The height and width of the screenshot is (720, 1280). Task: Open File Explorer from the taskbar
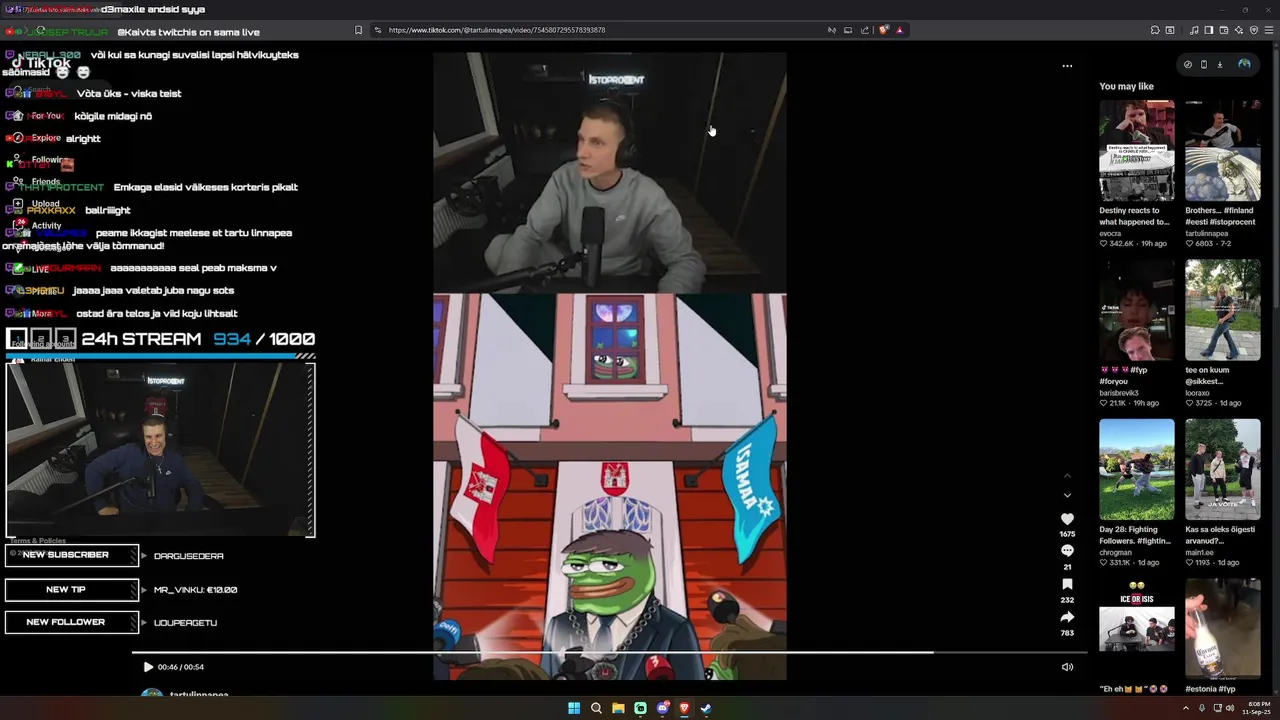tap(618, 708)
